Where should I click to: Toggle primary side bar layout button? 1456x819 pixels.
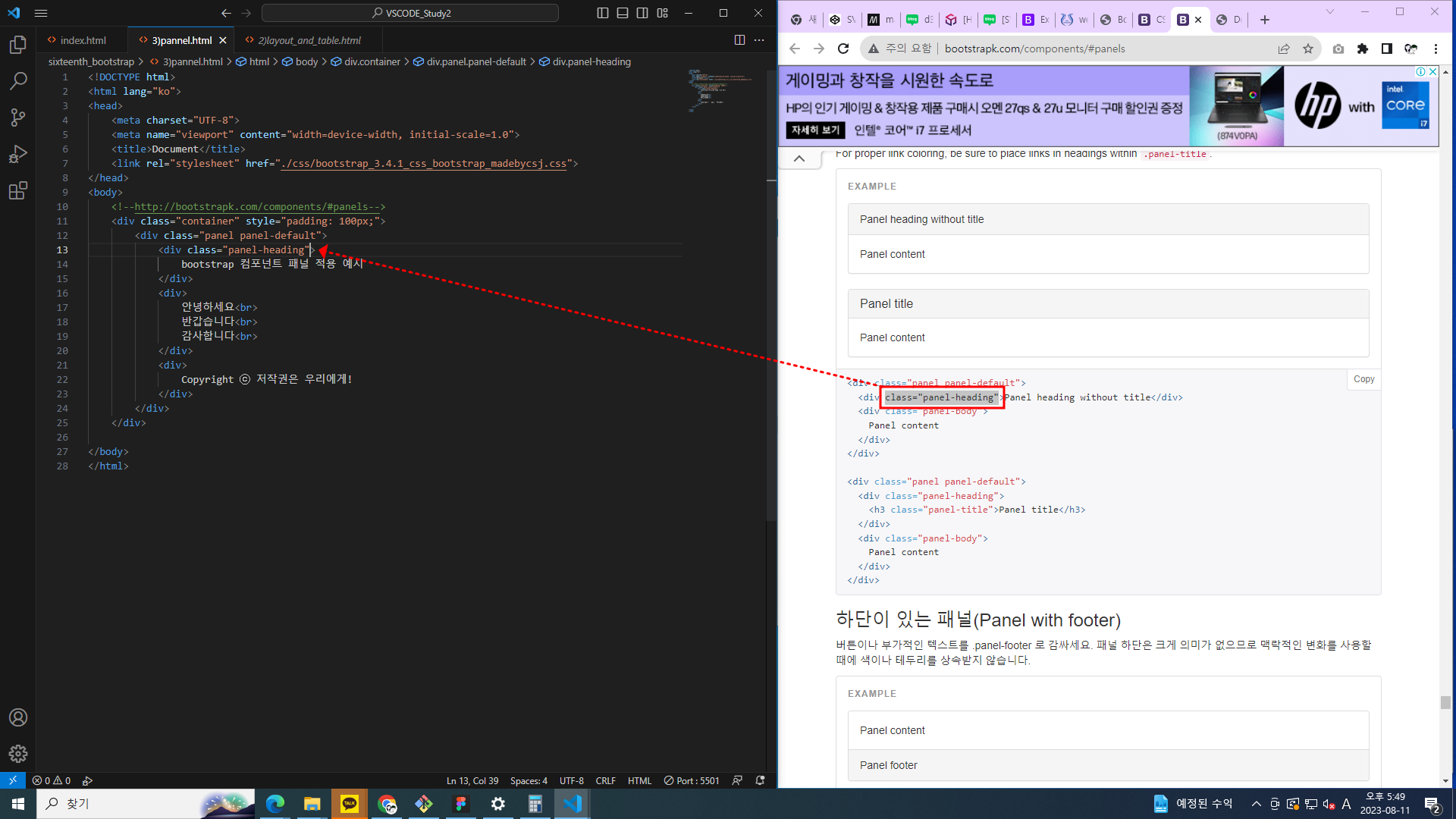[603, 13]
